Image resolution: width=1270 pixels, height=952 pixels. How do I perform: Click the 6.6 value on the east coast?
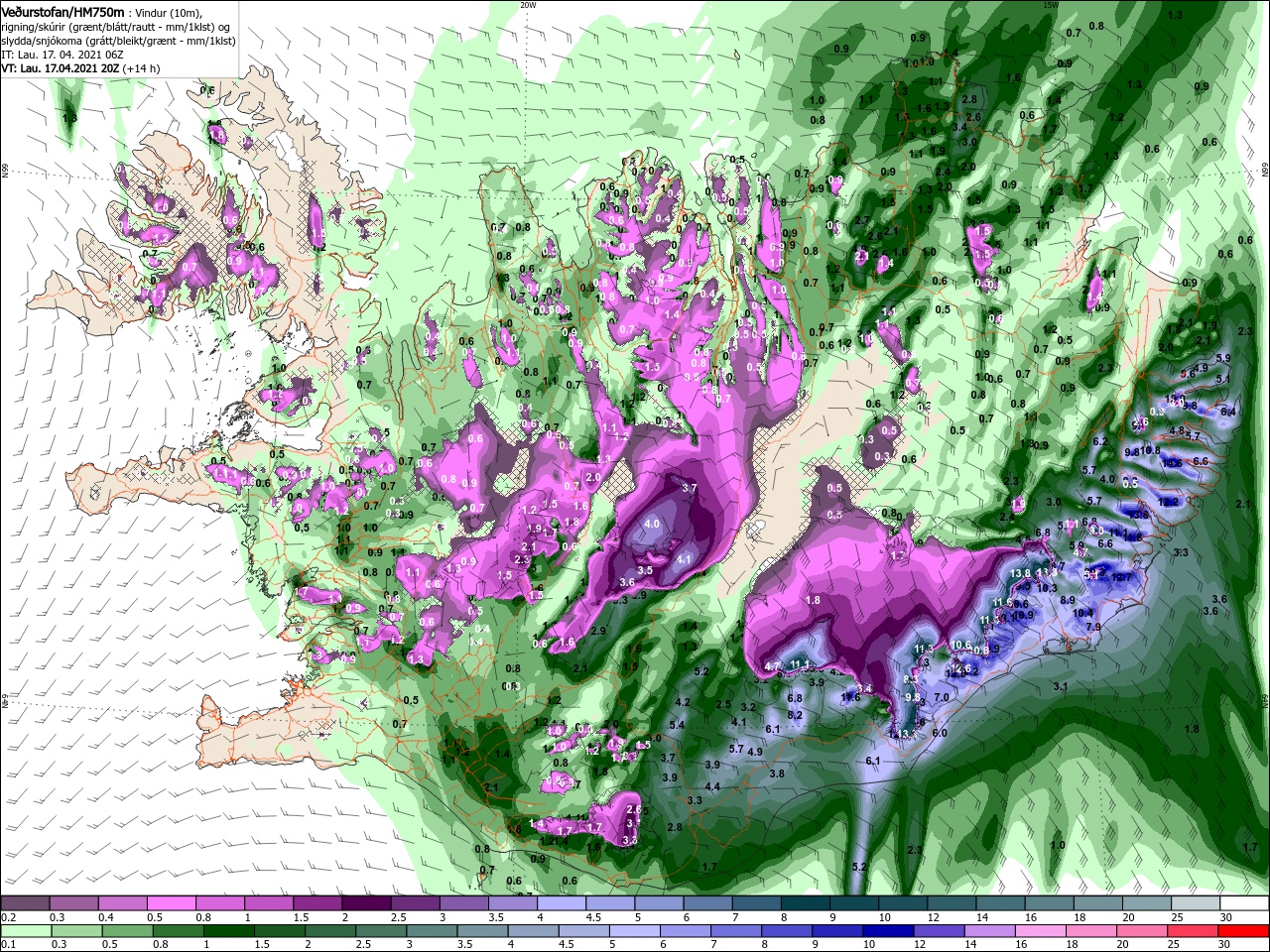coord(1199,462)
